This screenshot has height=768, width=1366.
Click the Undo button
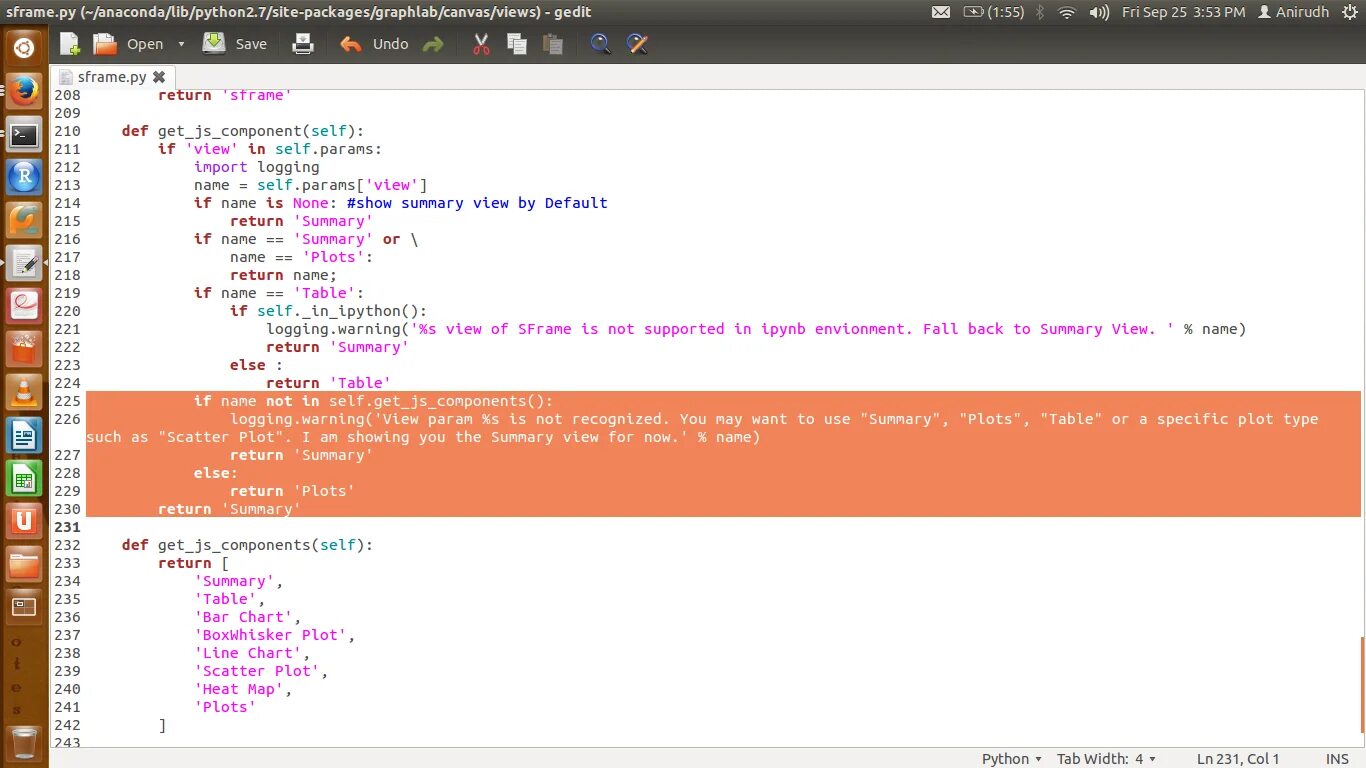coord(374,44)
